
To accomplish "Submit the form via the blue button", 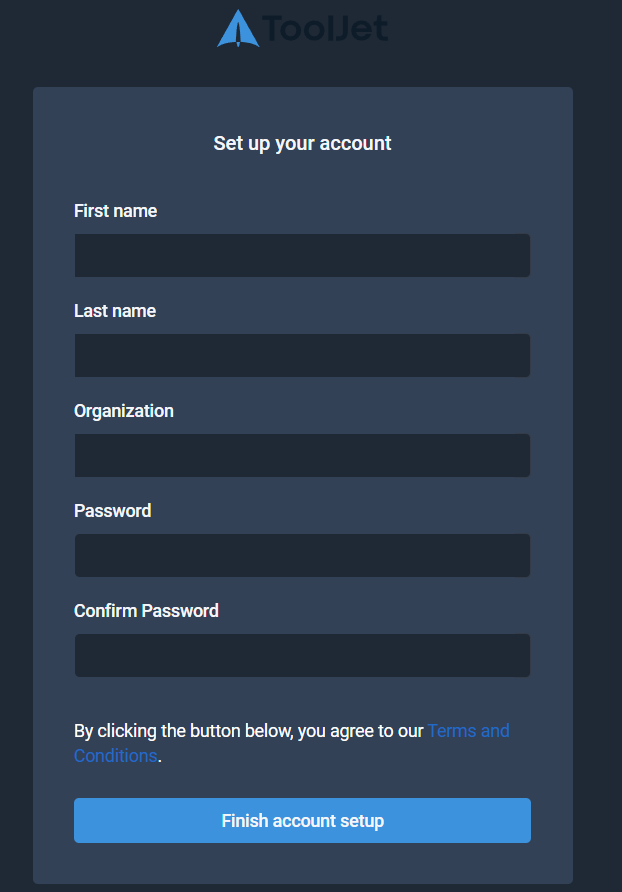I will (302, 820).
